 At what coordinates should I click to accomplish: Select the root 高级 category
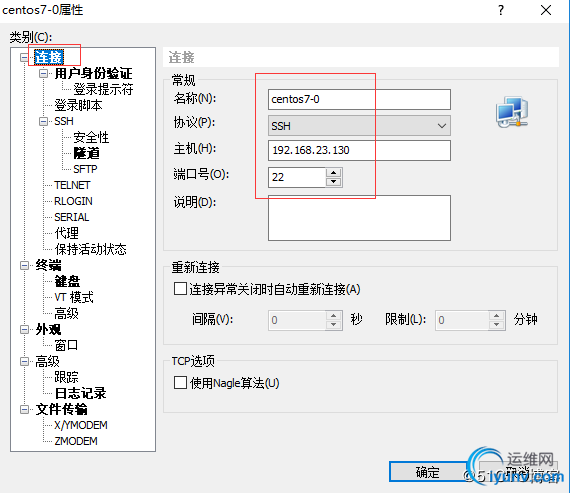47,361
